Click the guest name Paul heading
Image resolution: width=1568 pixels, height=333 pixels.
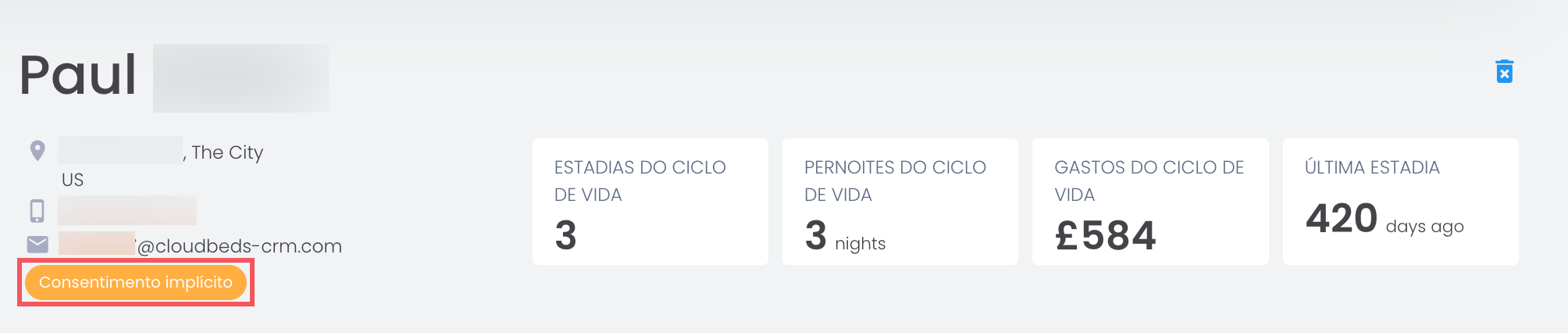click(78, 76)
